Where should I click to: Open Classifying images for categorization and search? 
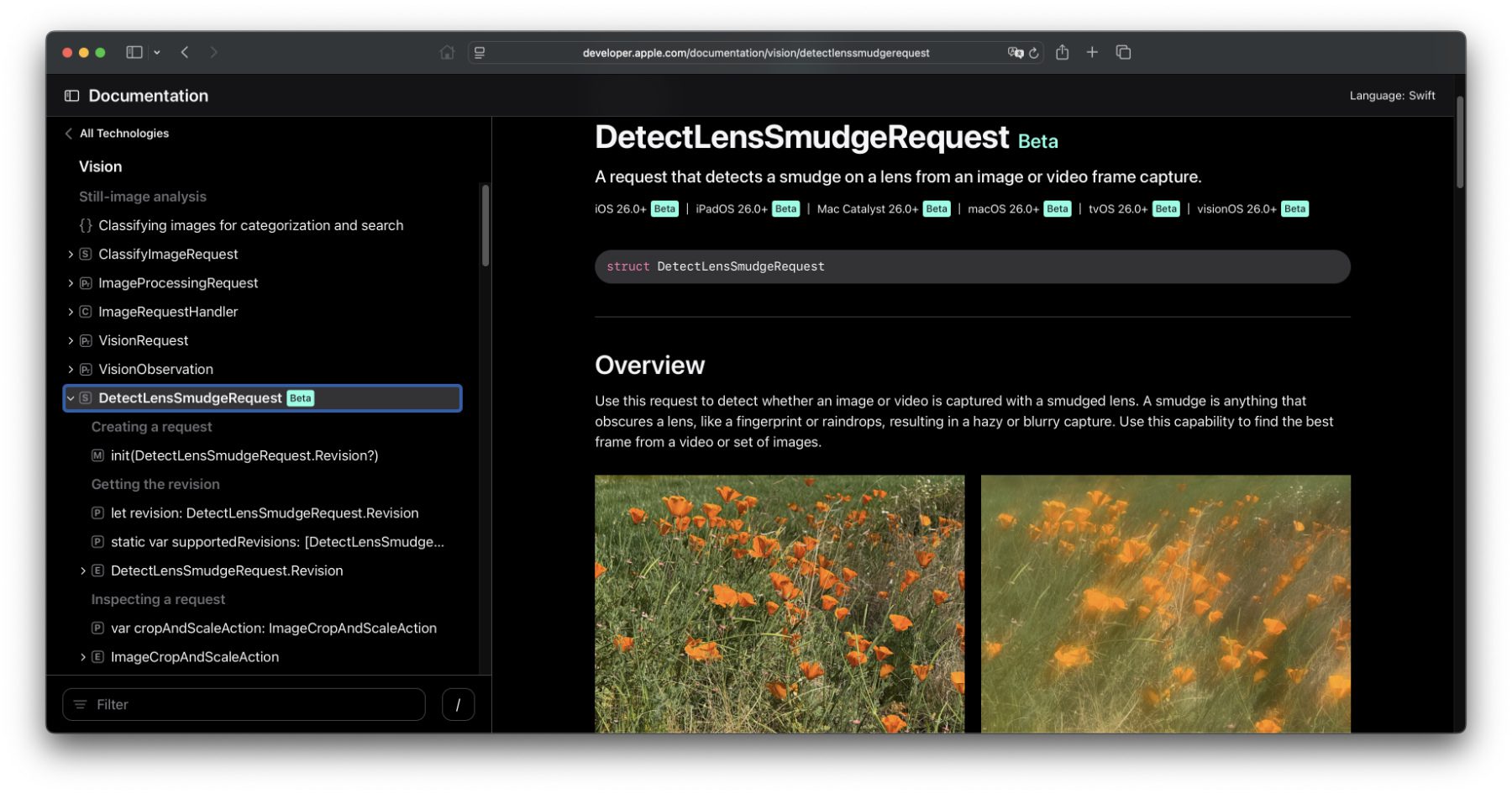tap(250, 225)
